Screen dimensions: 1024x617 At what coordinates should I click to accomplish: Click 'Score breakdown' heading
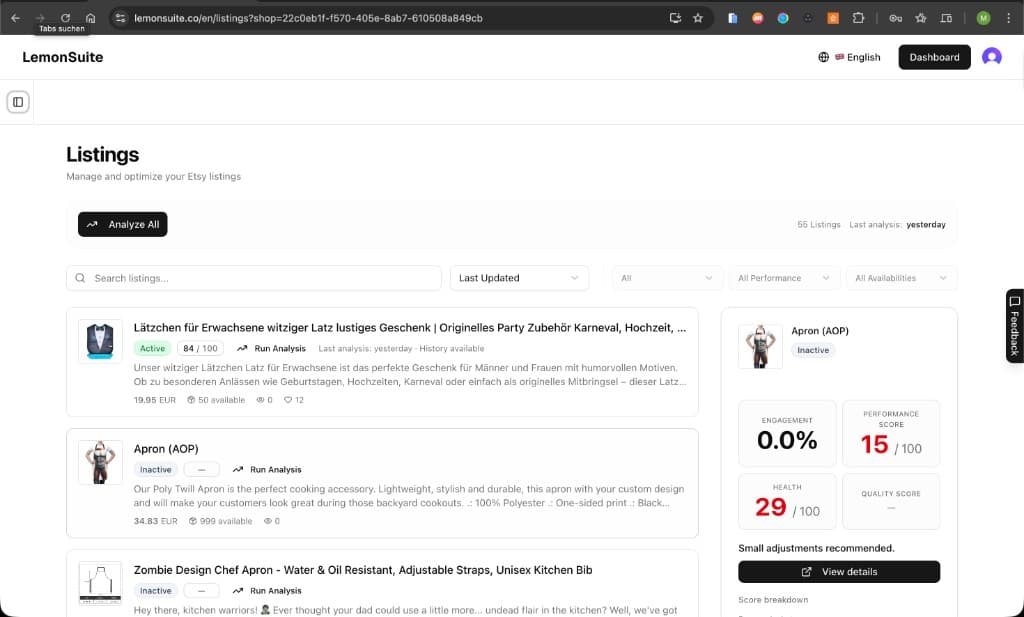click(x=773, y=600)
